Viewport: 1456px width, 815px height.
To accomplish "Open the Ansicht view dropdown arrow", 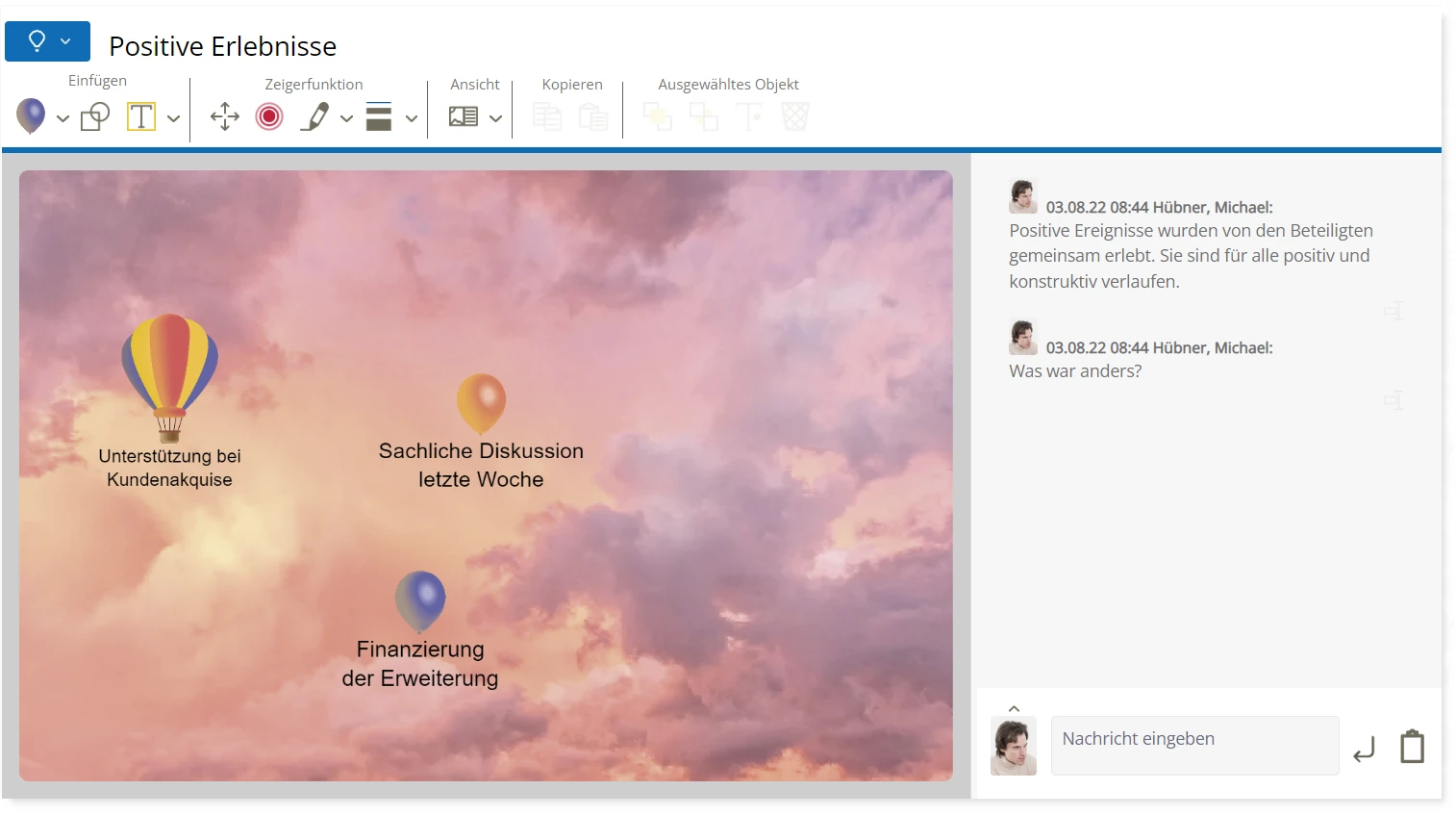I will (x=496, y=119).
